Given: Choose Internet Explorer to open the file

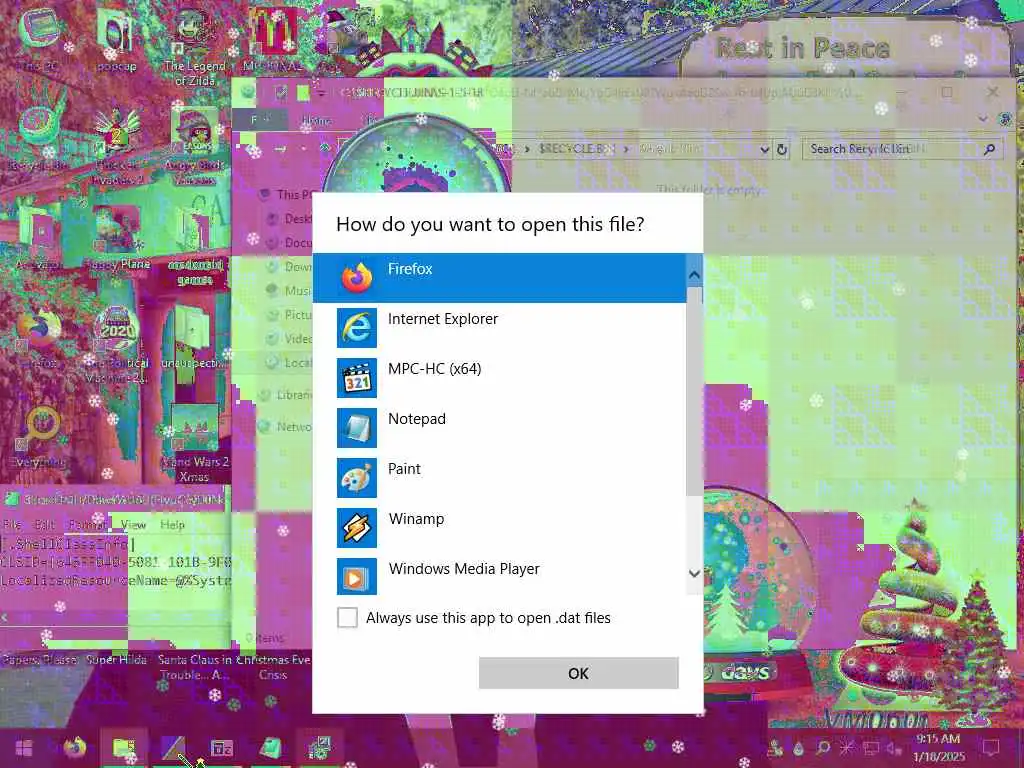Looking at the screenshot, I should pyautogui.click(x=500, y=327).
